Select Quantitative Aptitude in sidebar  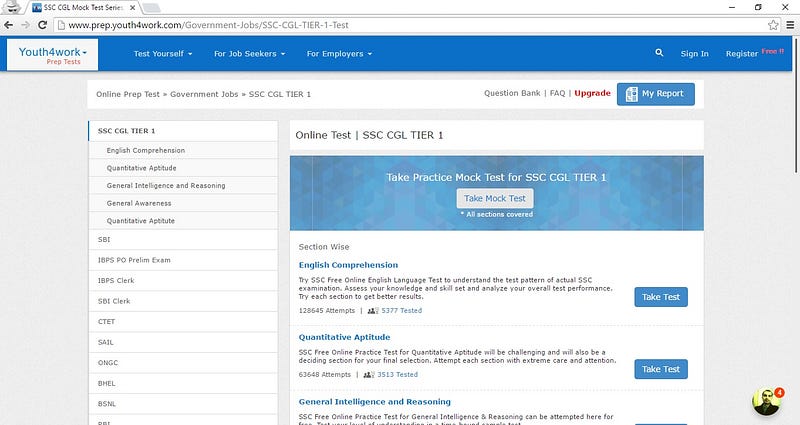click(x=183, y=168)
